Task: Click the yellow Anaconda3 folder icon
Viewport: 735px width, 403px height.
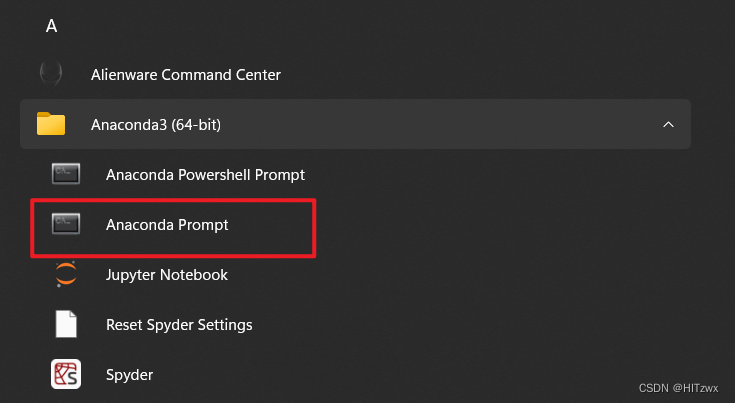Action: (x=51, y=124)
